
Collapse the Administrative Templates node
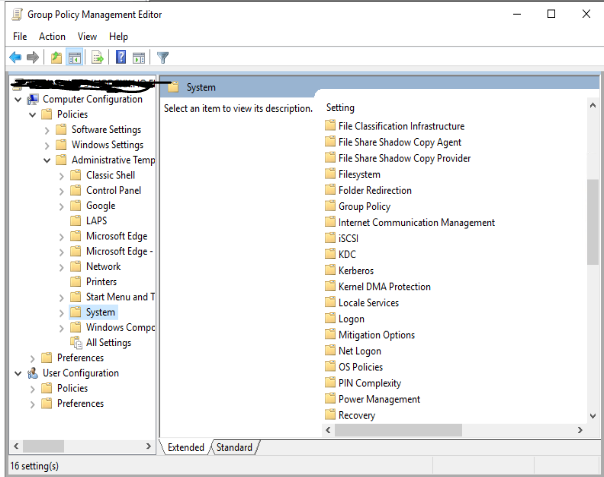click(x=47, y=160)
